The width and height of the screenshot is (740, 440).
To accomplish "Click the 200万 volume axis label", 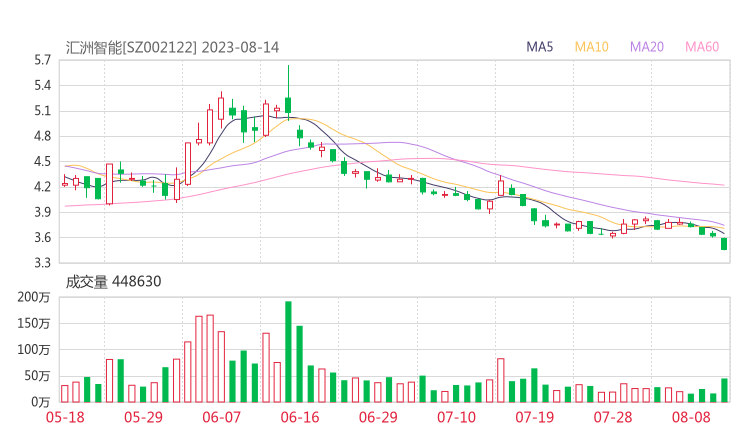I will (34, 298).
